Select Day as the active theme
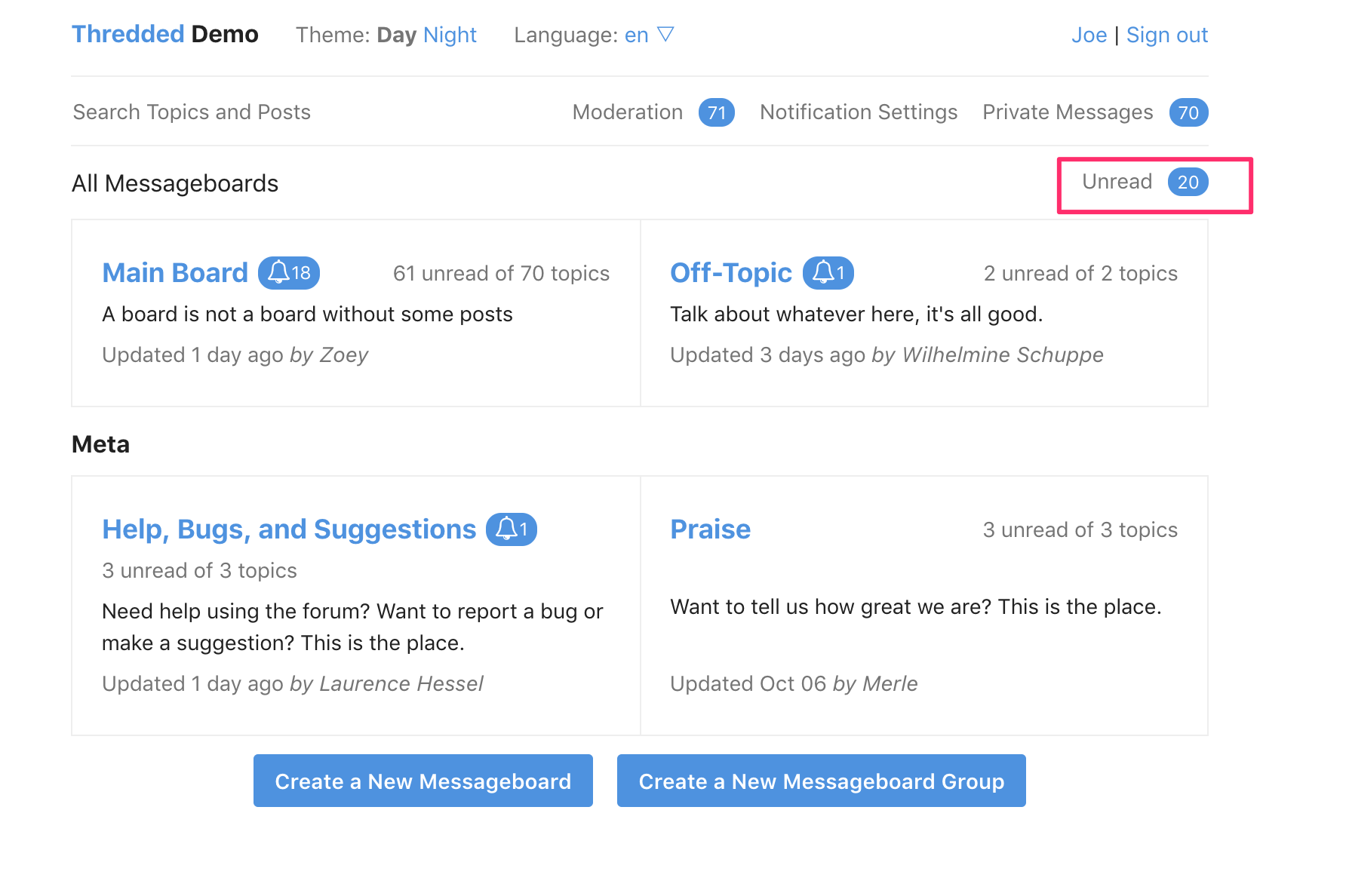The image size is (1346, 896). click(397, 35)
